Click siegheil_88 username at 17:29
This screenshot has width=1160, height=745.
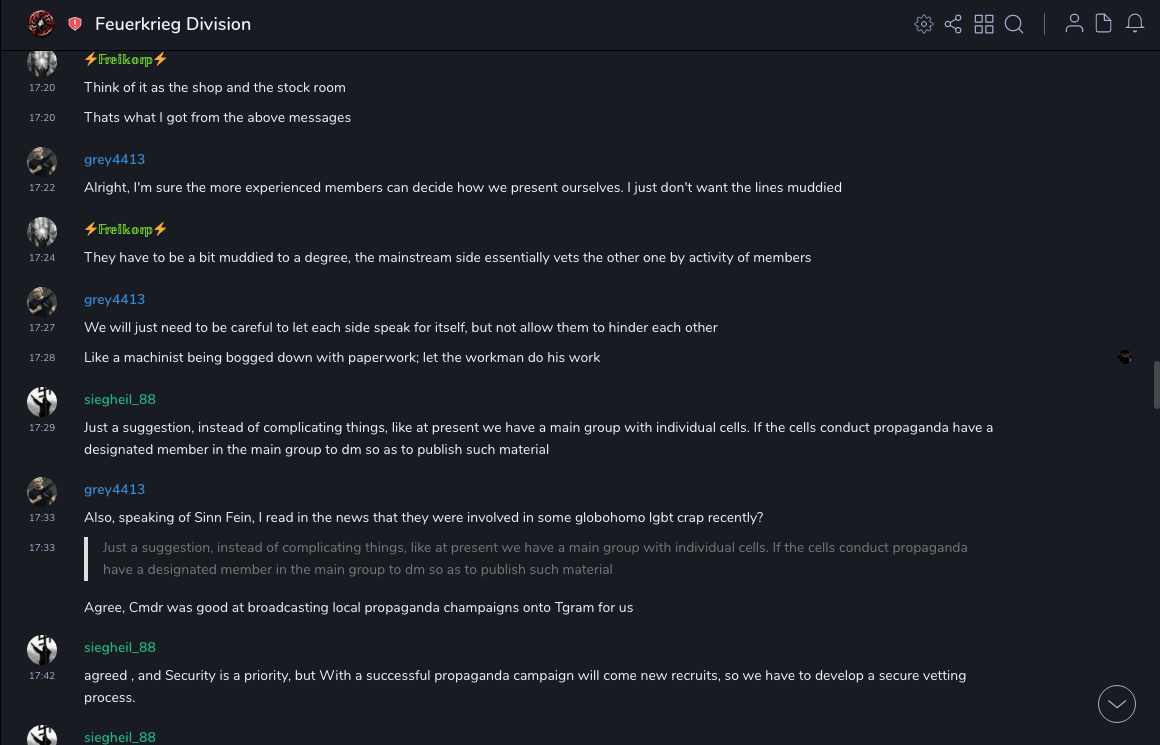point(120,399)
